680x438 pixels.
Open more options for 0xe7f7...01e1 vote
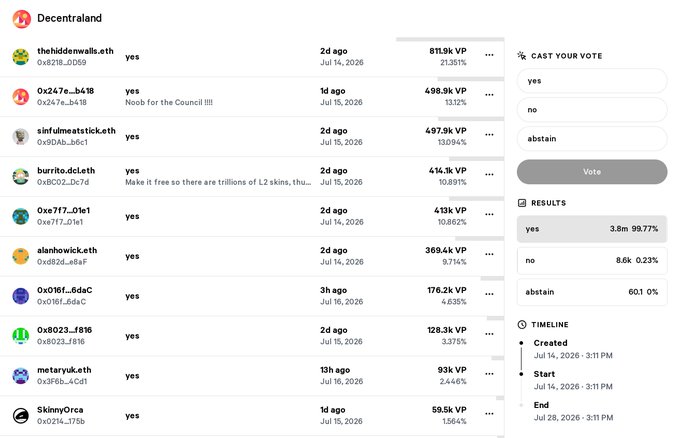(489, 215)
